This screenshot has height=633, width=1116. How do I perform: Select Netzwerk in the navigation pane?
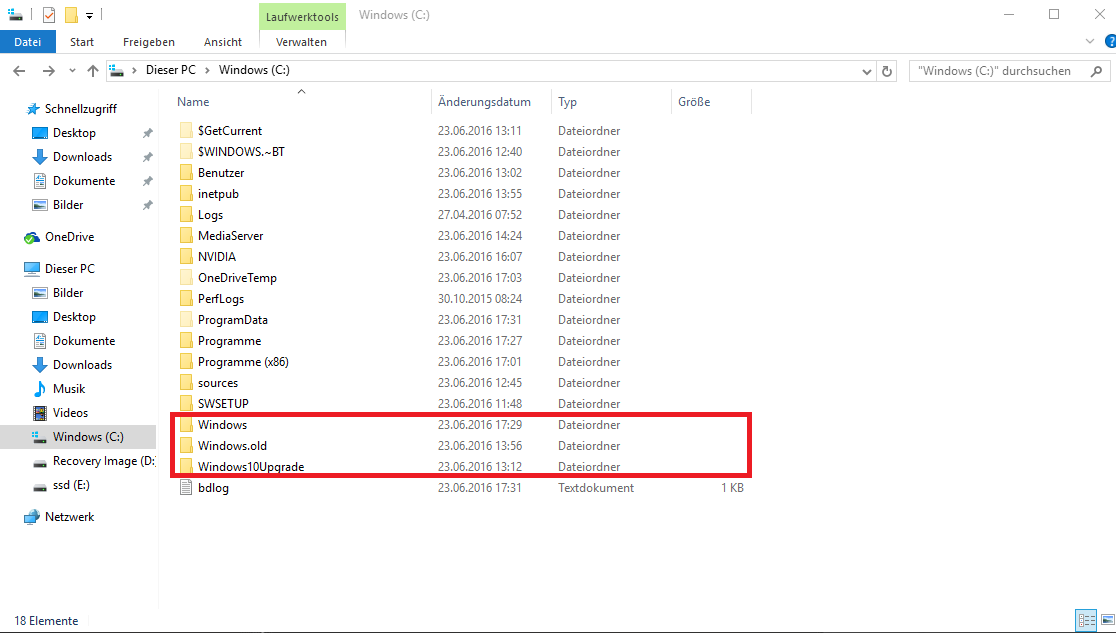[69, 517]
